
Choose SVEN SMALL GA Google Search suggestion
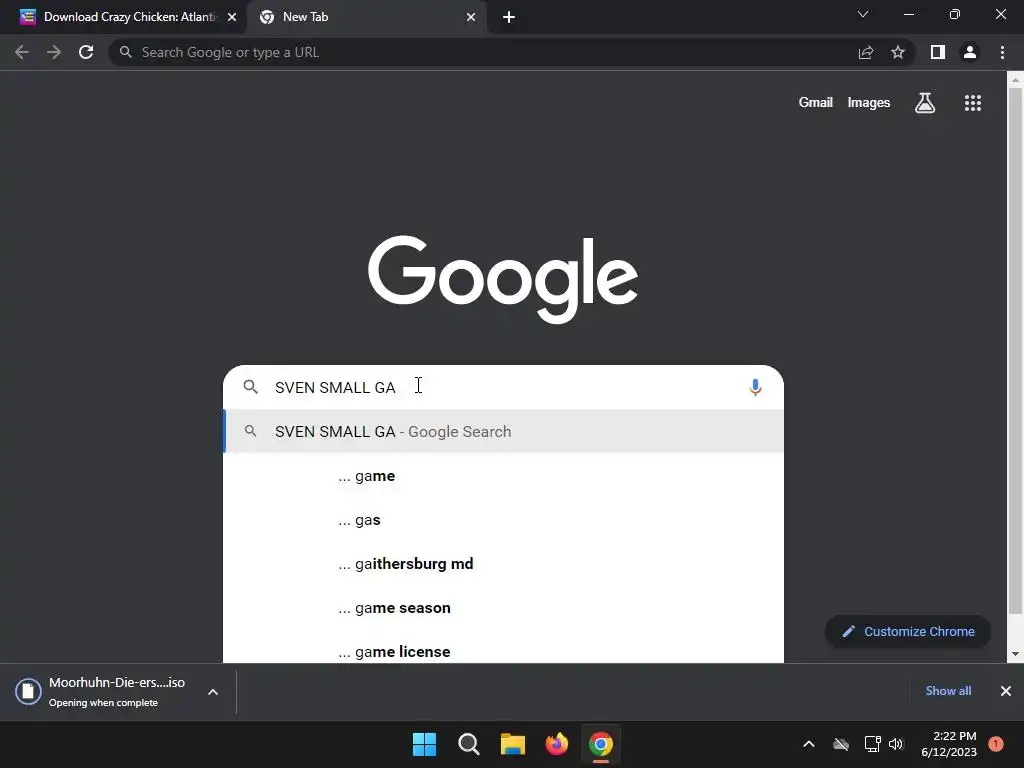pyautogui.click(x=504, y=431)
